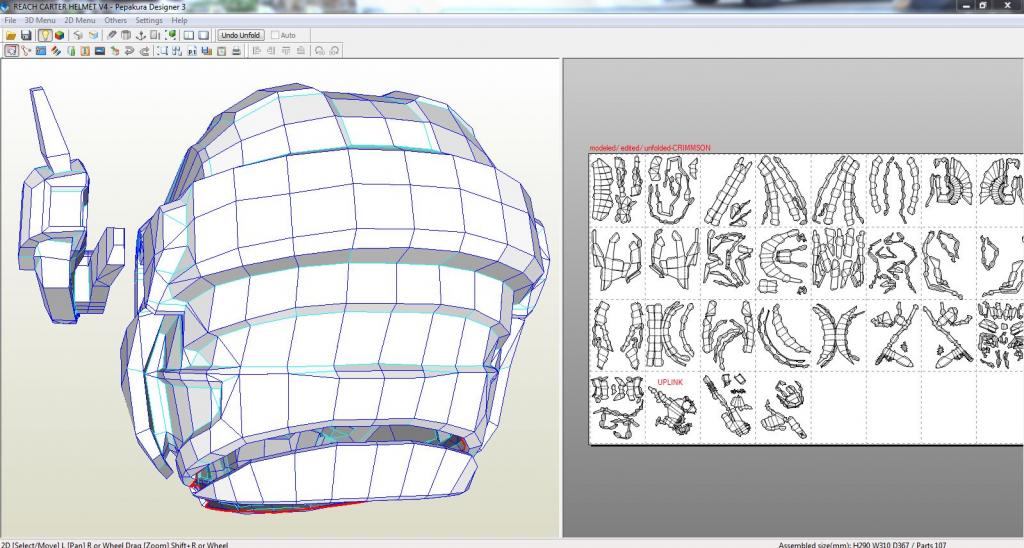Click the green cube selection icon
The height and width of the screenshot is (548, 1024).
[170, 35]
